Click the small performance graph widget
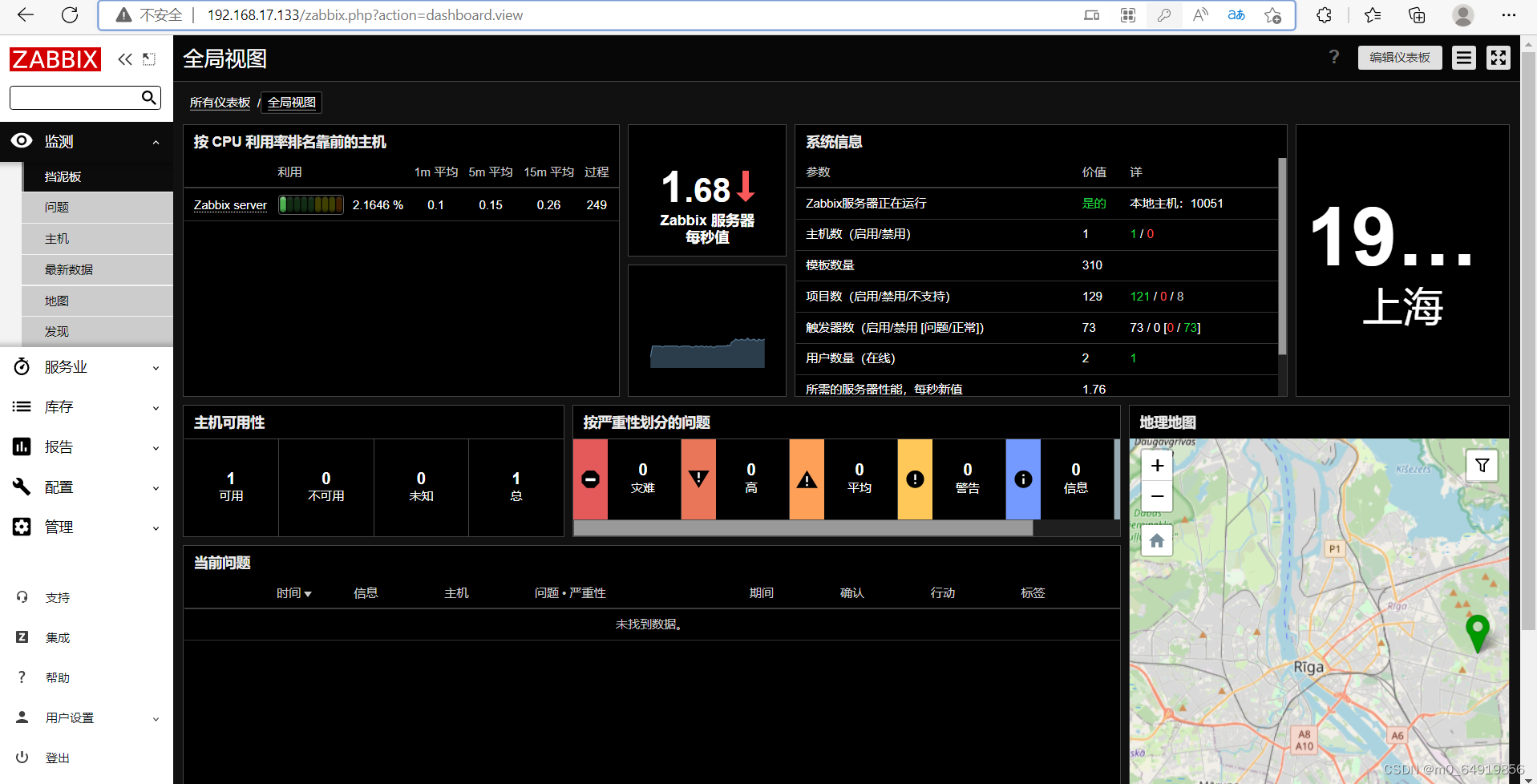The image size is (1537, 784). pos(707,330)
